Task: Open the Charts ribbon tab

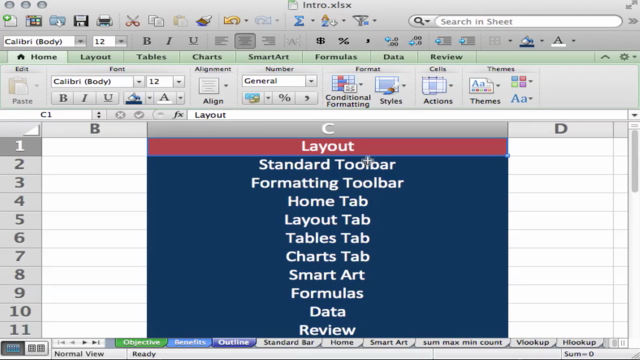Action: (x=207, y=57)
